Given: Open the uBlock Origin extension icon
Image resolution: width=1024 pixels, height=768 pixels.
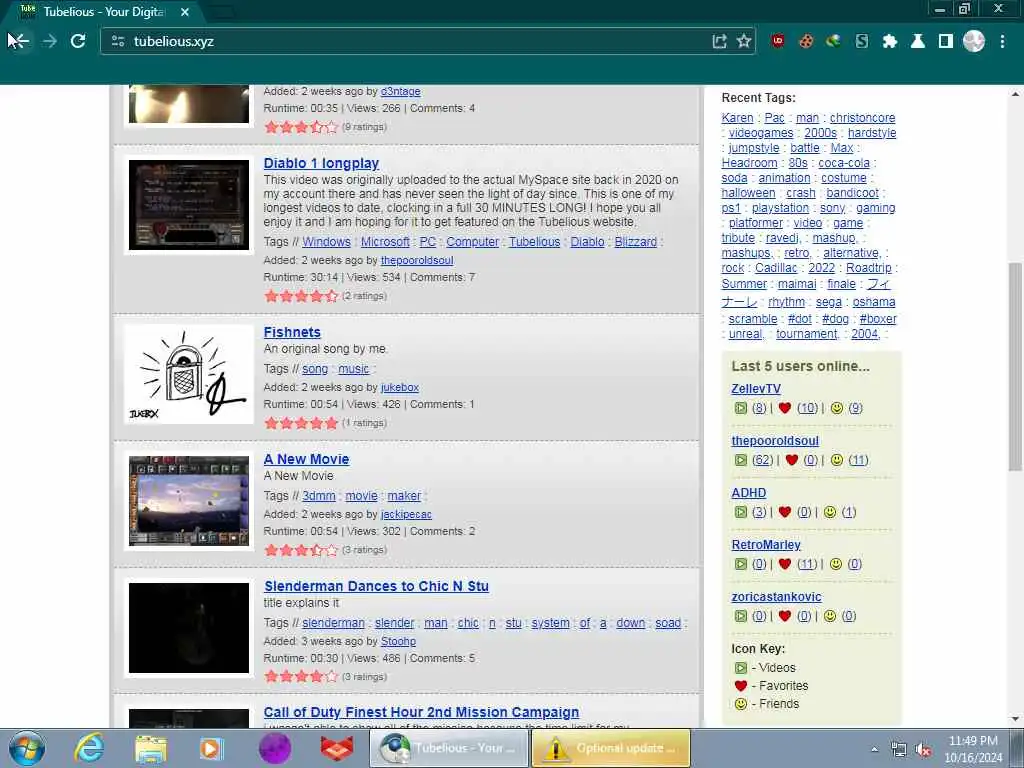Looking at the screenshot, I should point(778,41).
